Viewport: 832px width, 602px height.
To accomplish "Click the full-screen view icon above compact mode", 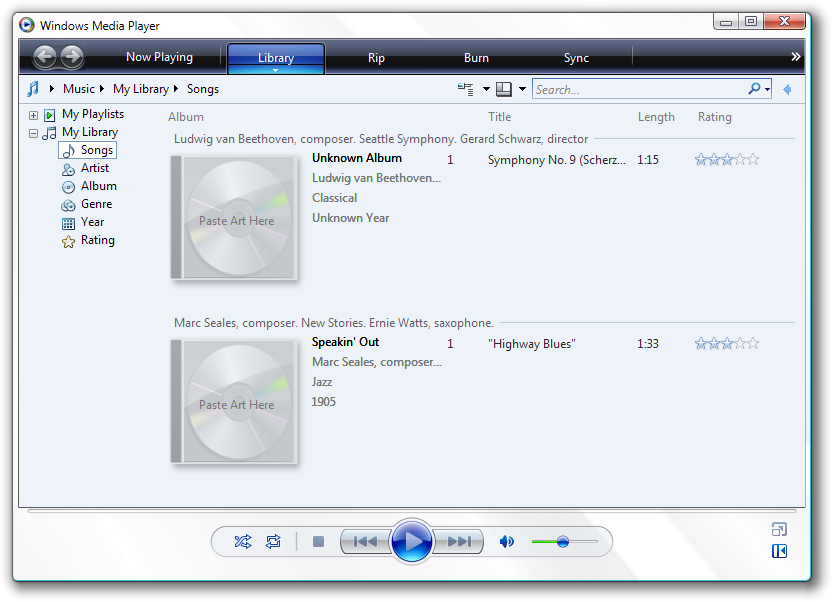I will (779, 529).
